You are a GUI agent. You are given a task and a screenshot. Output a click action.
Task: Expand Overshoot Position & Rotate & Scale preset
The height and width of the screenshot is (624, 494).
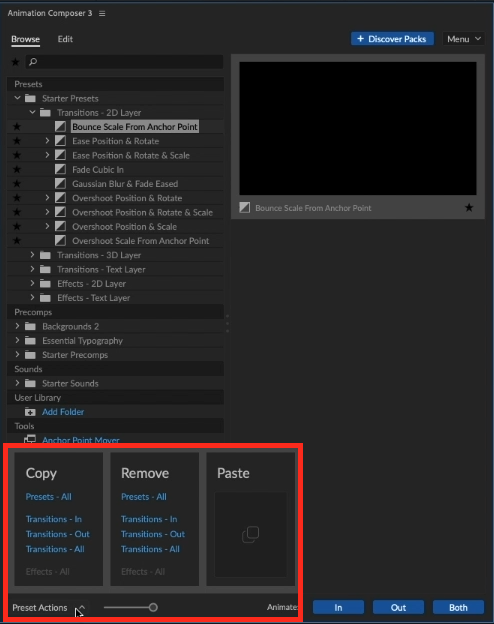click(47, 212)
